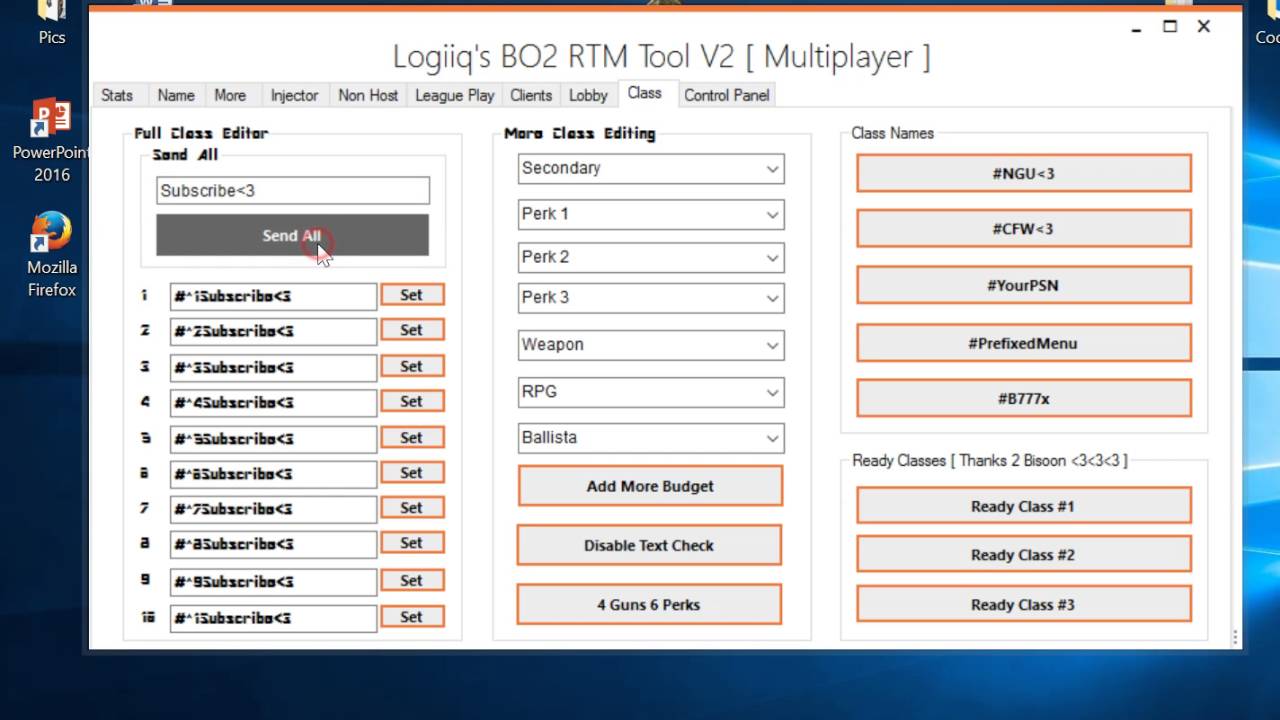This screenshot has height=720, width=1280.
Task: Switch to the Injector tab
Action: [294, 94]
